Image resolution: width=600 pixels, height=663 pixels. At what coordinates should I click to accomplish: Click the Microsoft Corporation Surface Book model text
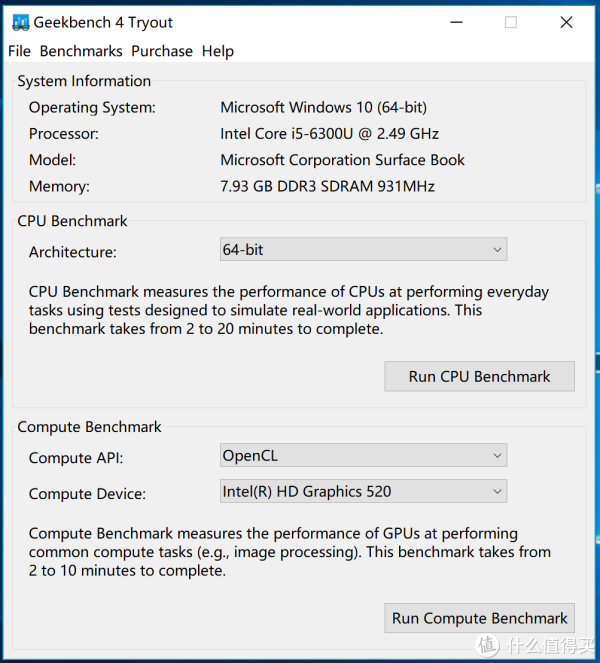[x=342, y=160]
